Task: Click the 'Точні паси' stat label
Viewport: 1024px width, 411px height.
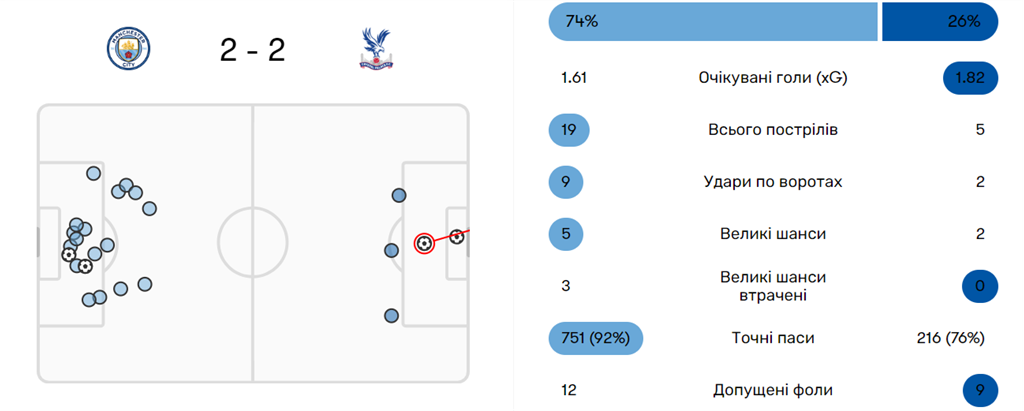Action: click(772, 338)
